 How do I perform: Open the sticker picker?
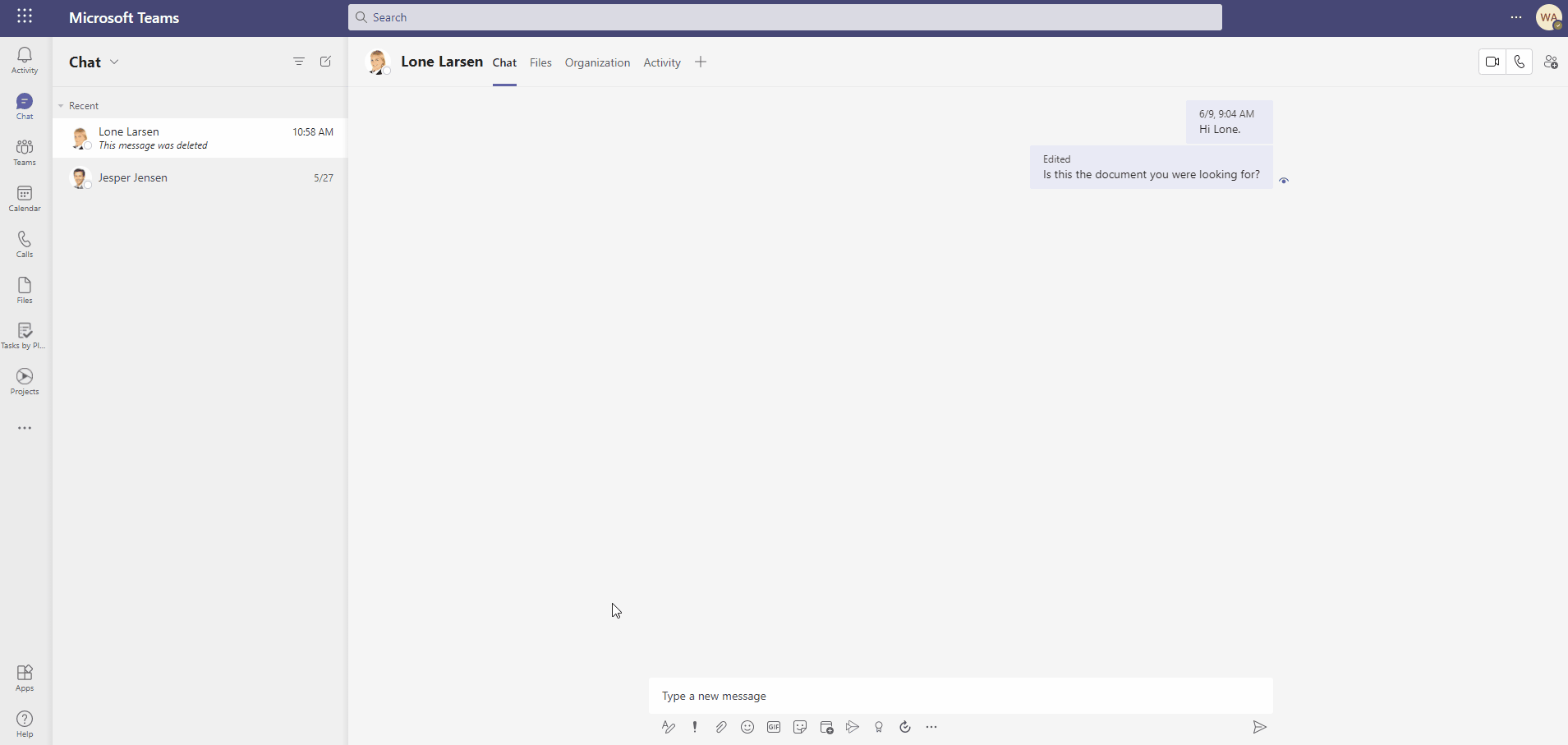(x=800, y=727)
